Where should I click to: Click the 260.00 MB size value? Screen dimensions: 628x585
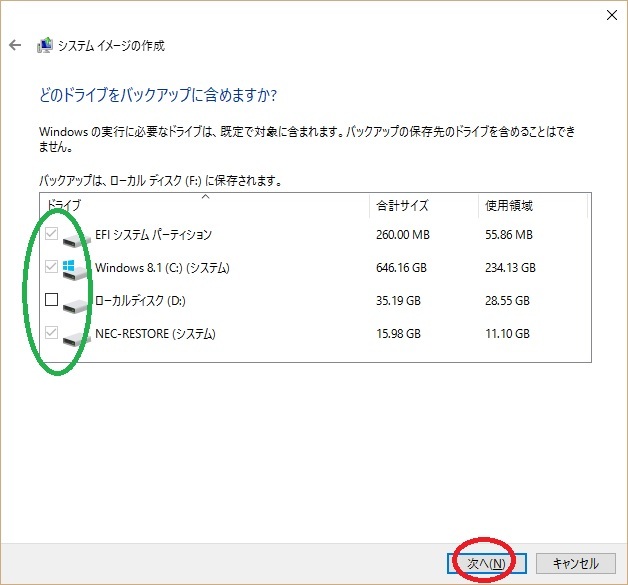(403, 235)
